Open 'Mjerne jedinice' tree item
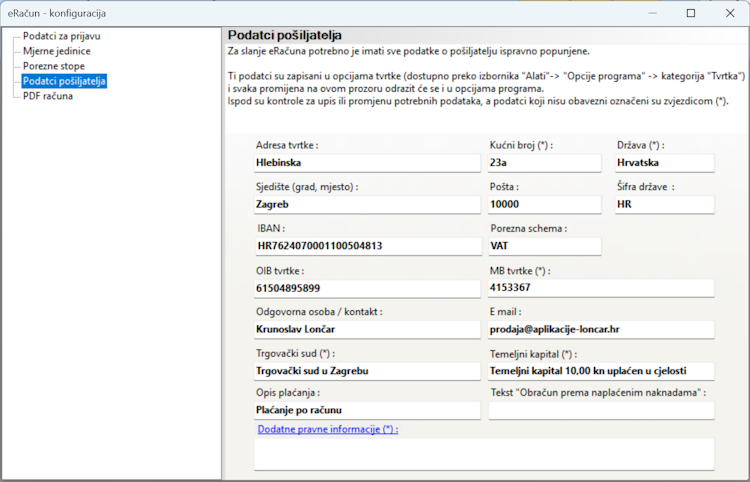This screenshot has height=482, width=750. [58, 51]
